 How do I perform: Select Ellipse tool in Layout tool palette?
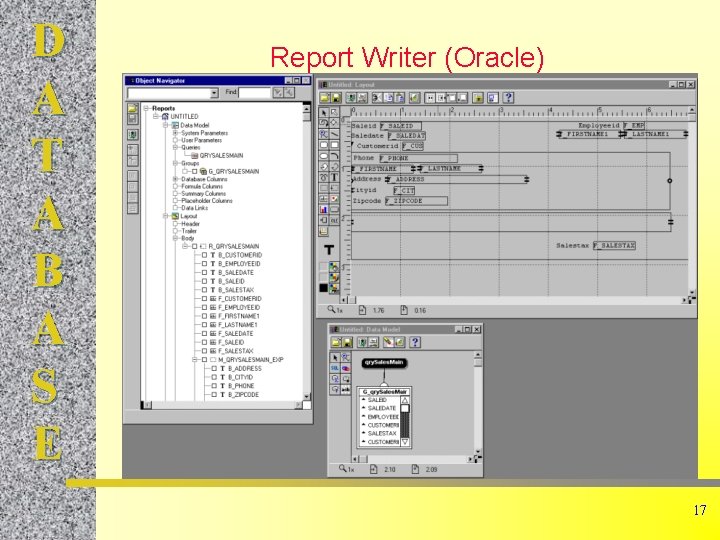[x=324, y=156]
